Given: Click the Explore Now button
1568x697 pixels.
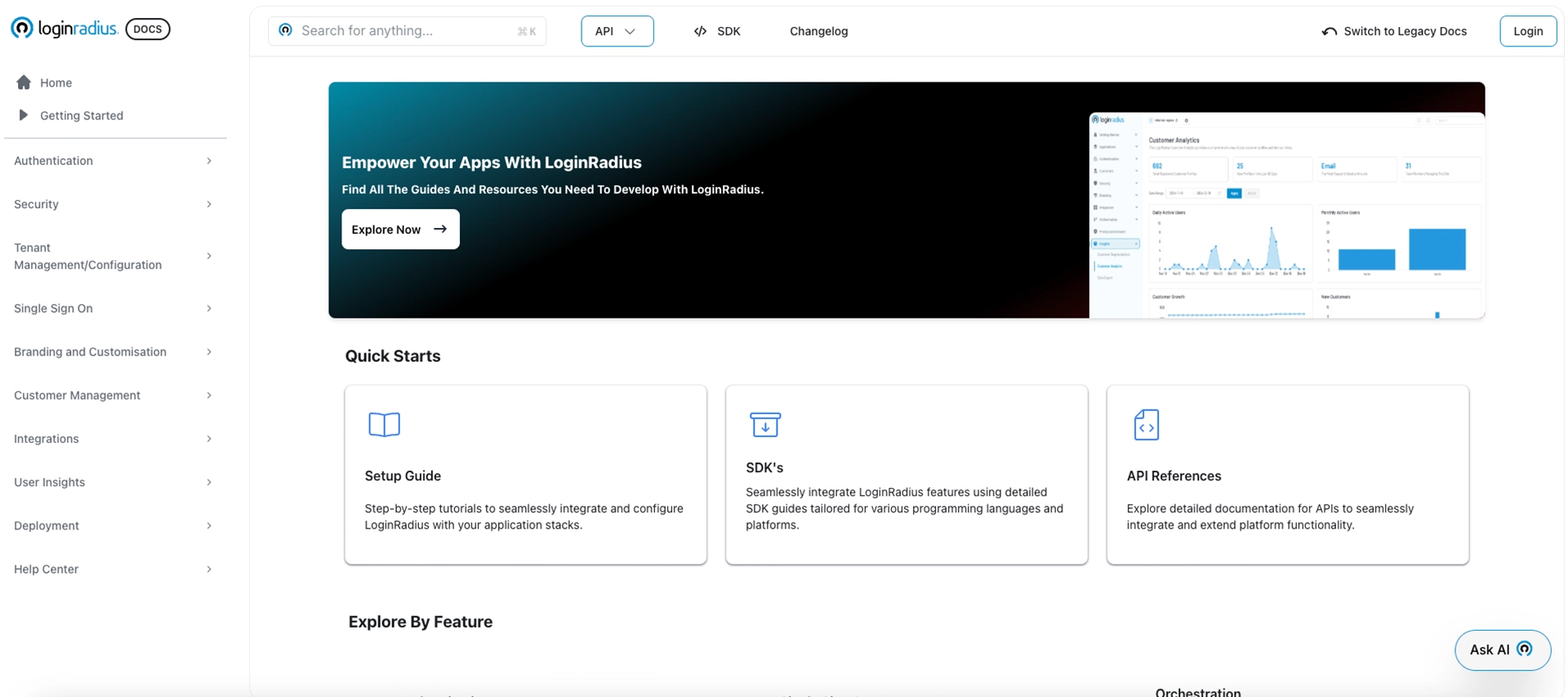Looking at the screenshot, I should coord(400,230).
